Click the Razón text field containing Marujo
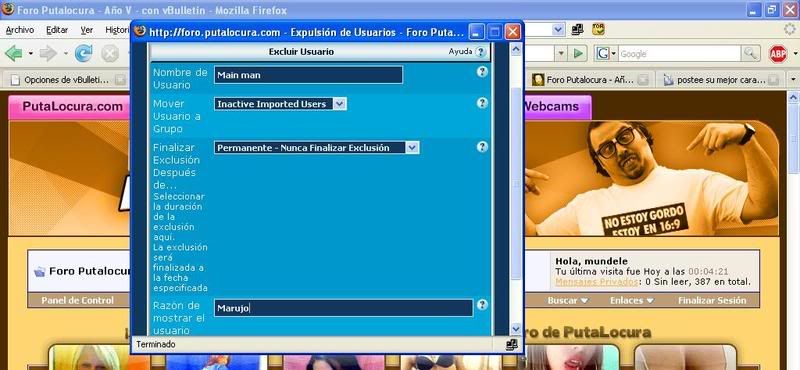Image resolution: width=800 pixels, height=370 pixels. (x=343, y=308)
